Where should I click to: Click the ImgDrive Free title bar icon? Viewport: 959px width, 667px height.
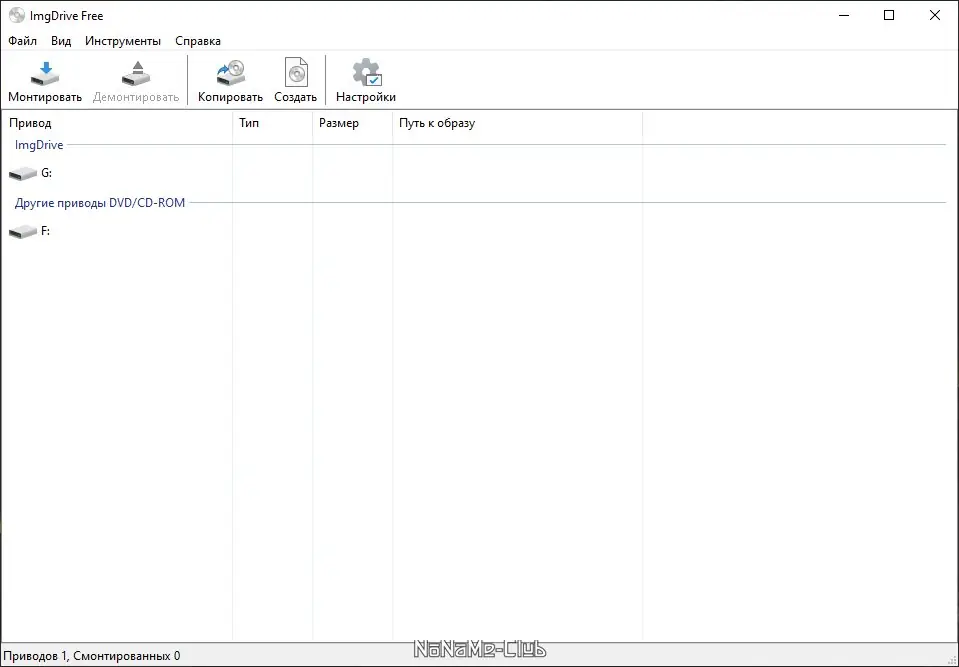pyautogui.click(x=17, y=15)
